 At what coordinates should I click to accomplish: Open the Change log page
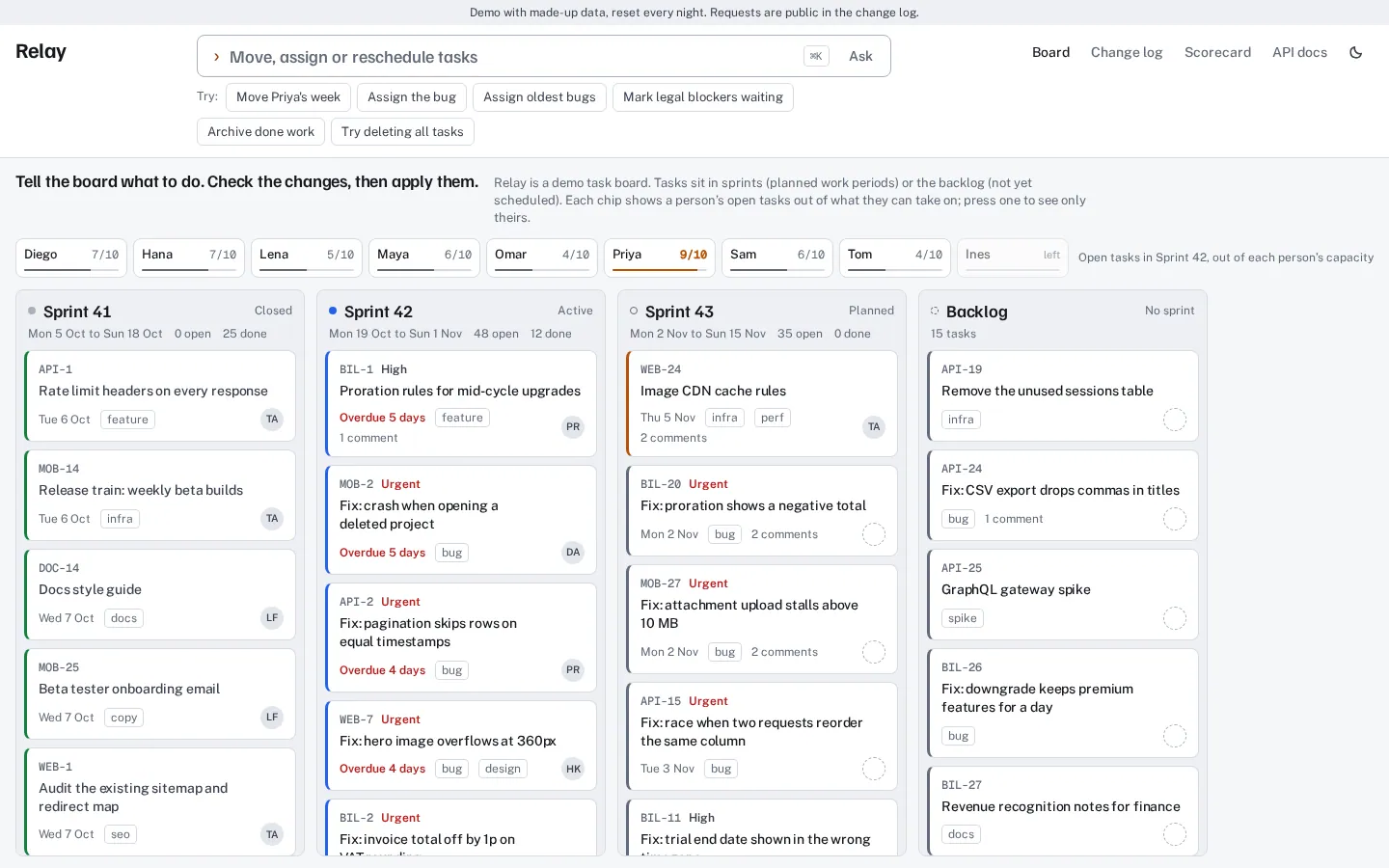coord(1127,53)
